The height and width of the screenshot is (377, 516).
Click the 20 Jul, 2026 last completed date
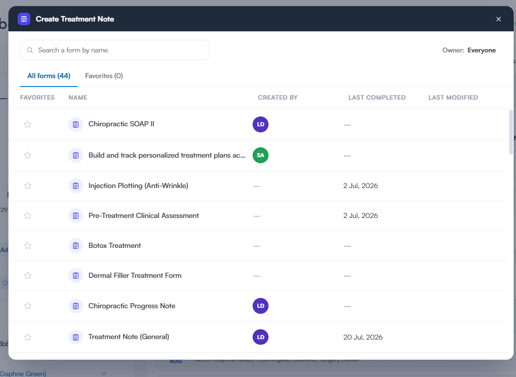[363, 337]
